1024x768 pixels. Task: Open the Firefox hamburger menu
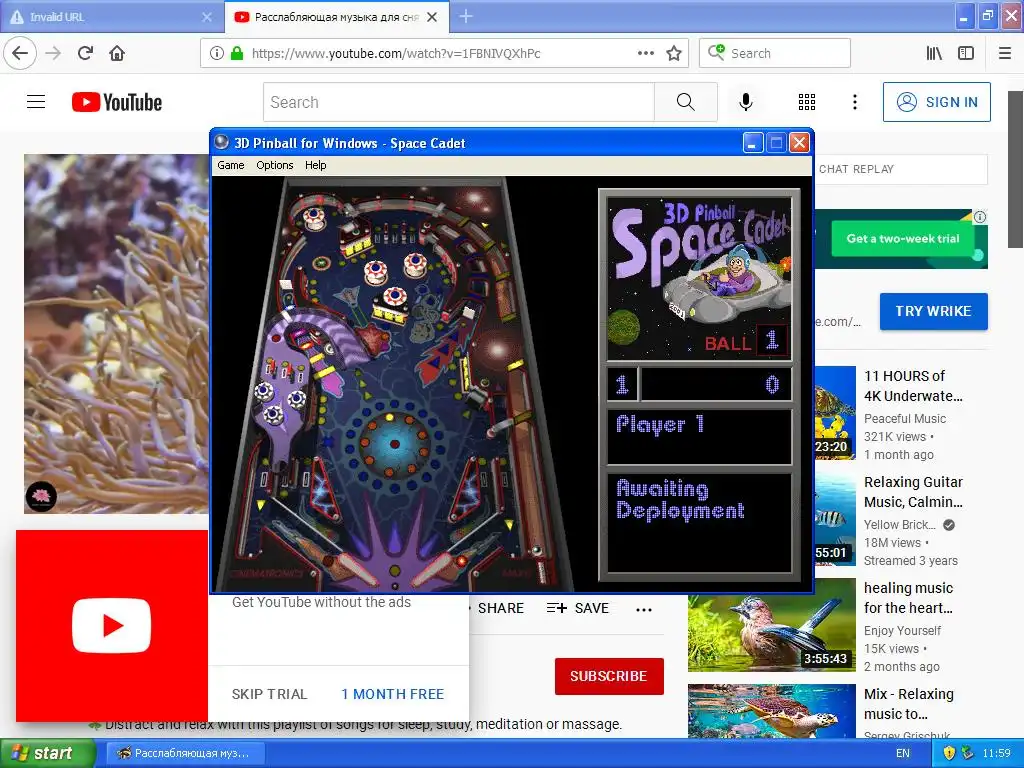click(1004, 53)
